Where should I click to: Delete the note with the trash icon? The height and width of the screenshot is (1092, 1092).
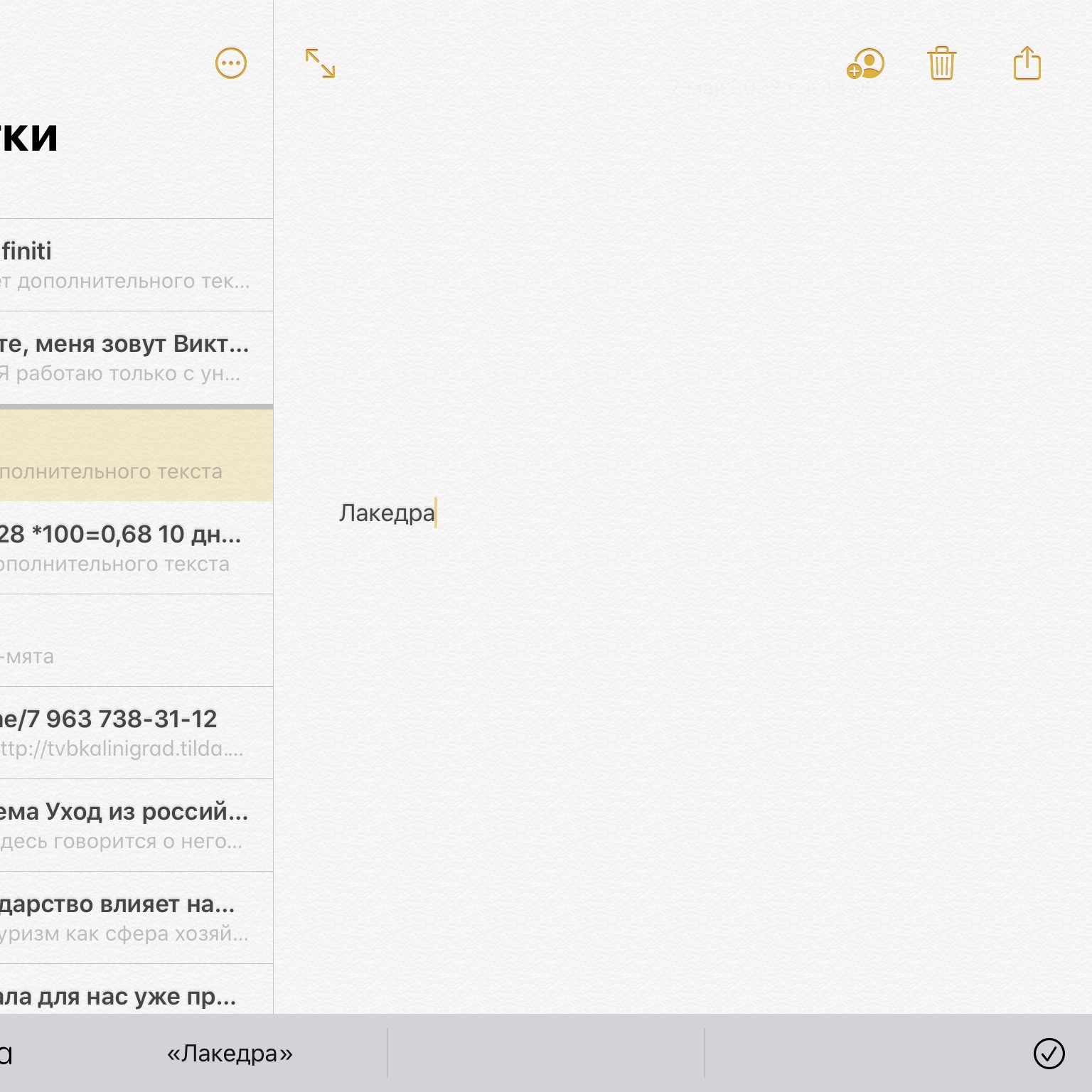(x=941, y=64)
